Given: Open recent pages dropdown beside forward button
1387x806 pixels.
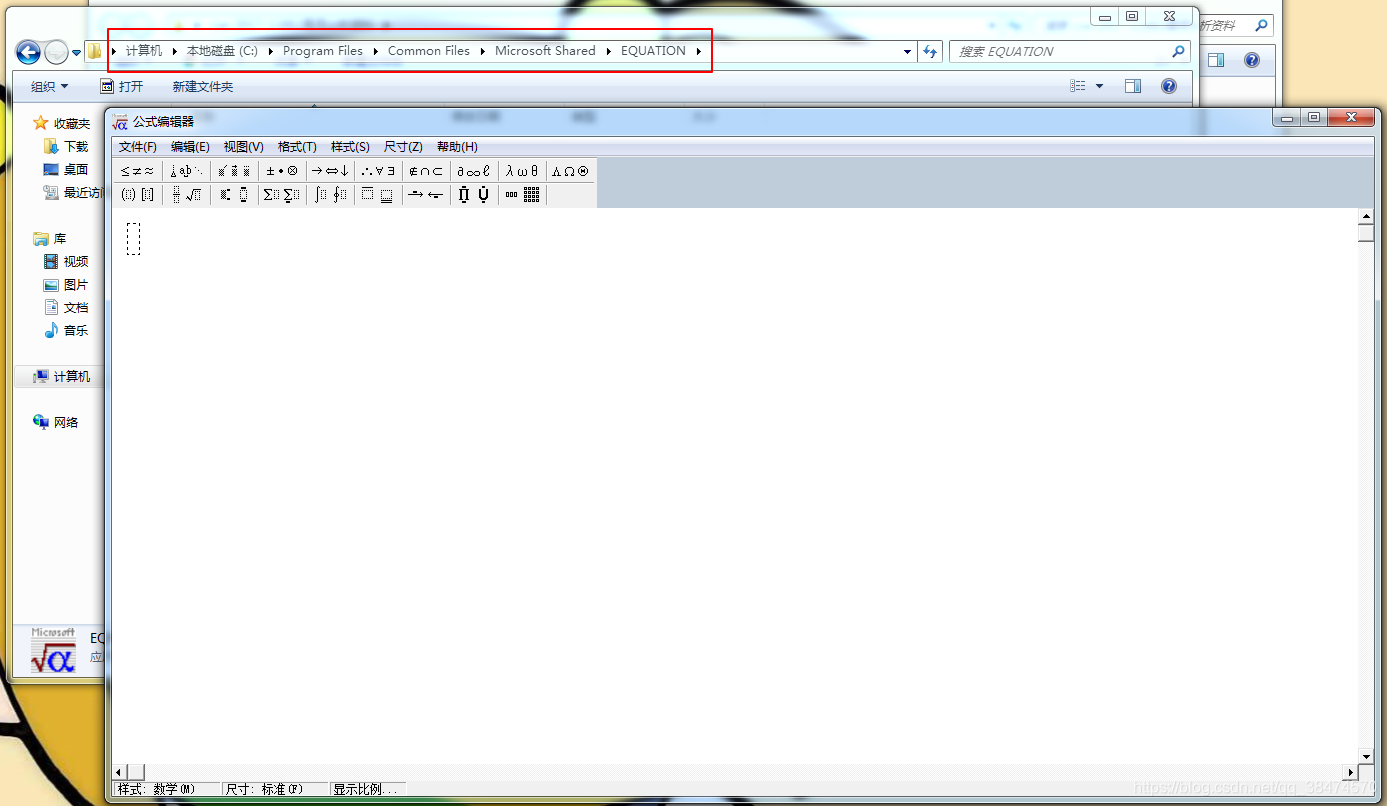Looking at the screenshot, I should tap(76, 53).
